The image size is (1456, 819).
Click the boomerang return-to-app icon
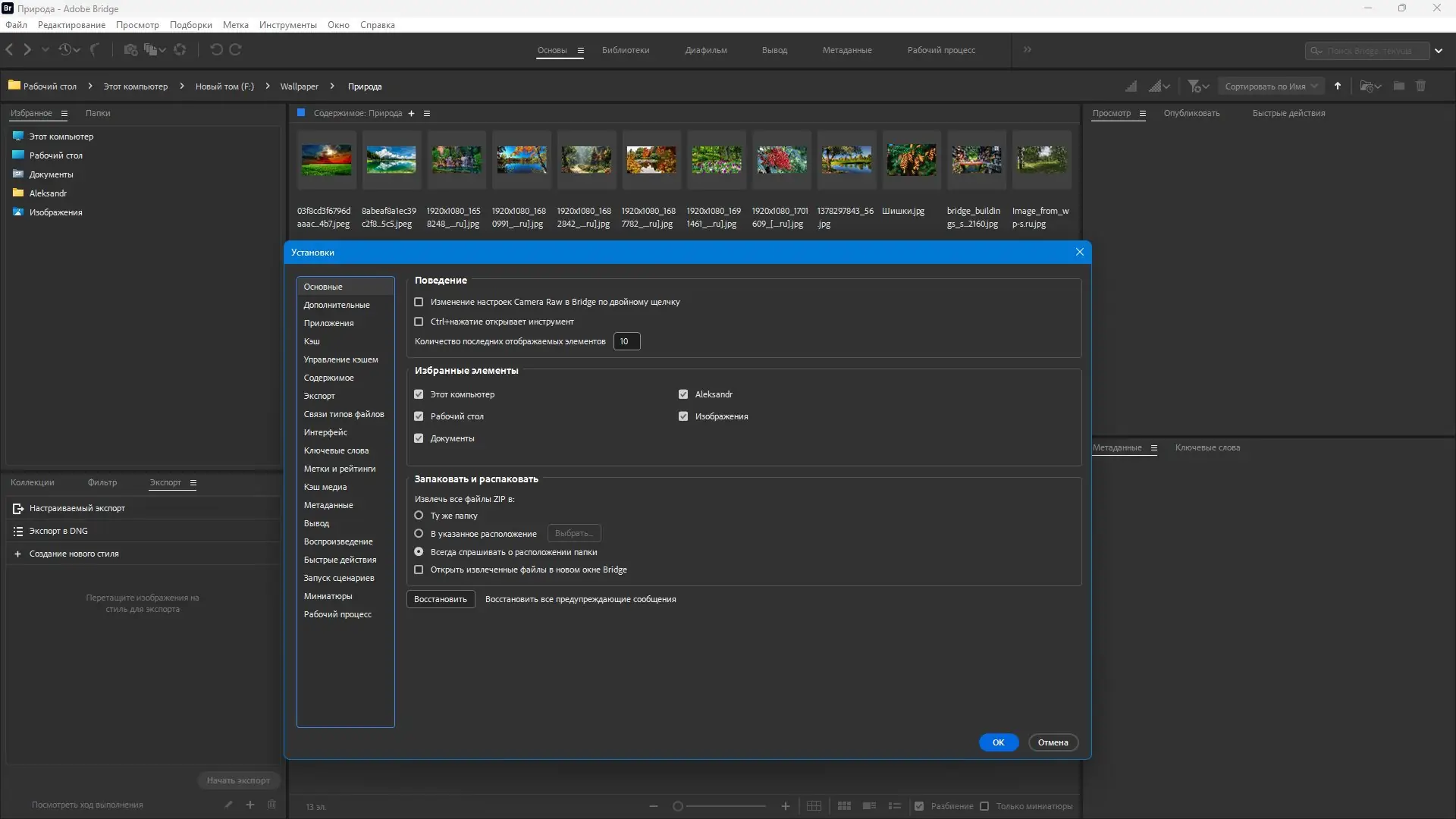pyautogui.click(x=95, y=50)
